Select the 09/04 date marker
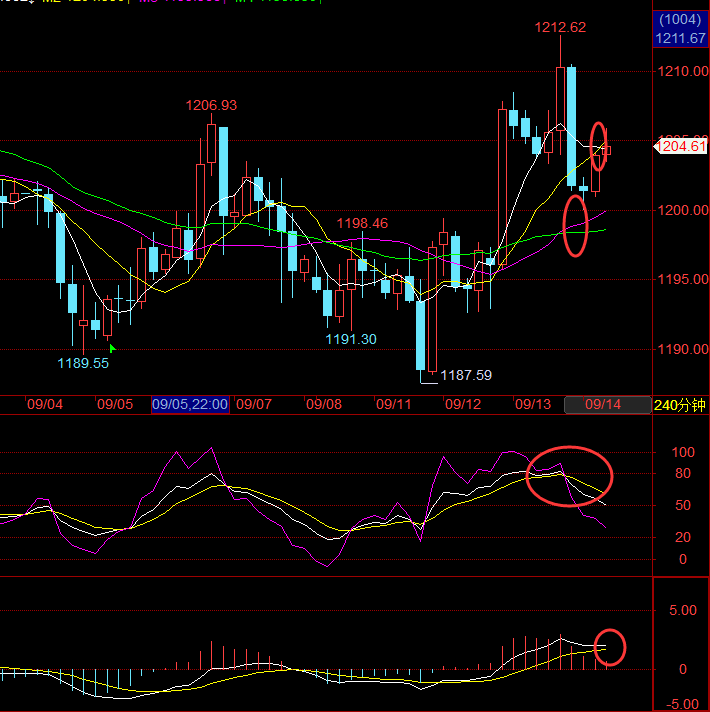The height and width of the screenshot is (712, 710). (x=45, y=404)
